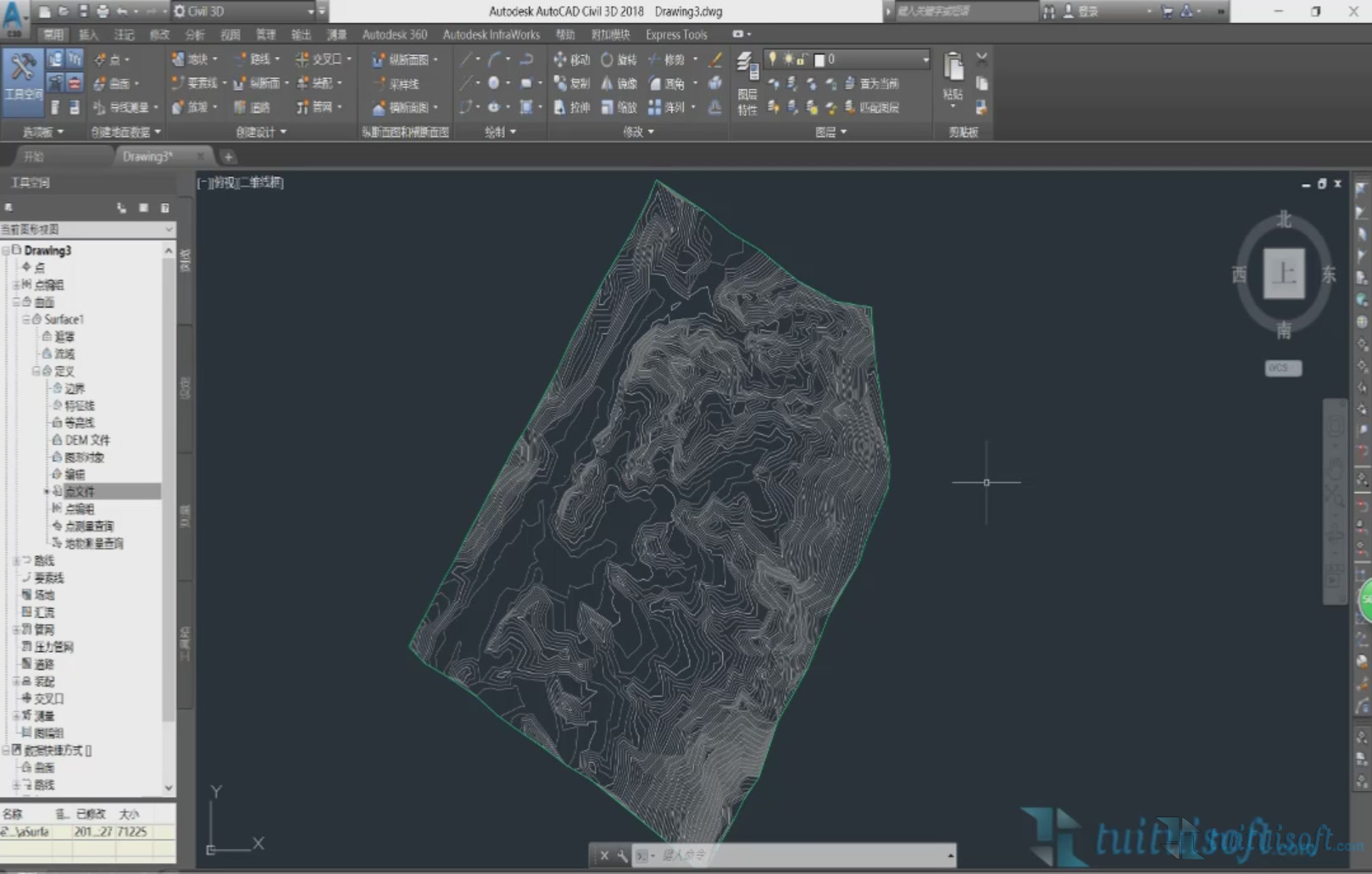Click the Print icon in quick access toolbar

click(x=103, y=11)
